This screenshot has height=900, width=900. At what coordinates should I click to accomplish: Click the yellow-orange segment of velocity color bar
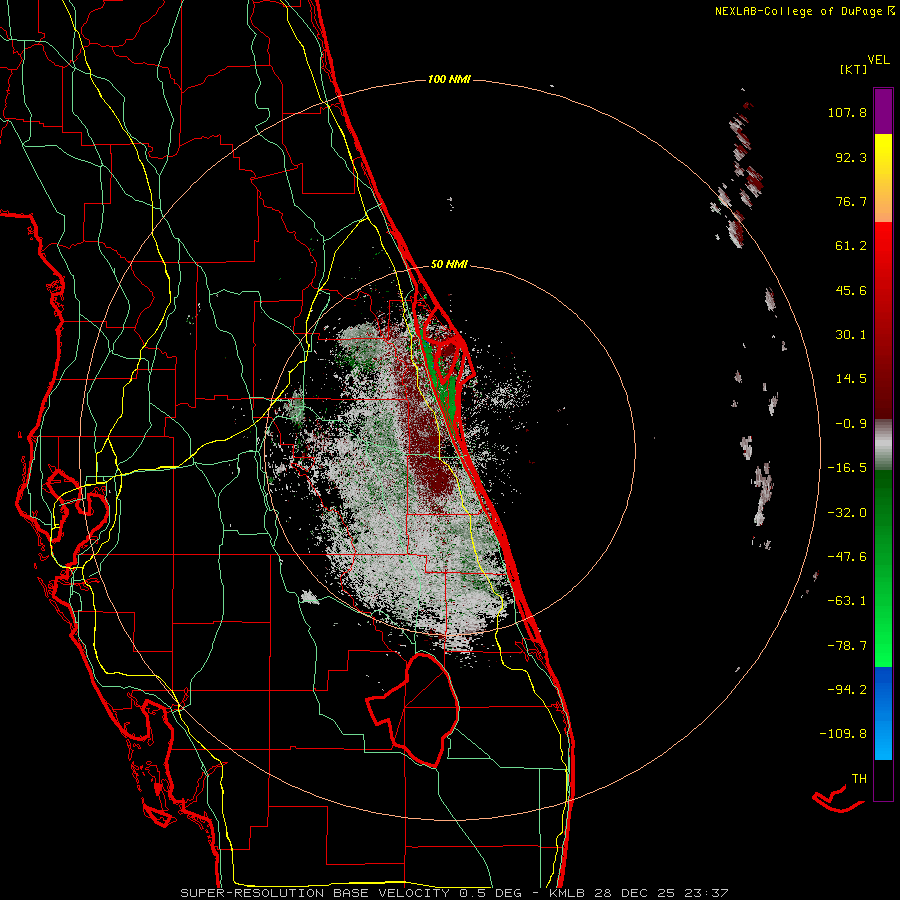pos(883,178)
